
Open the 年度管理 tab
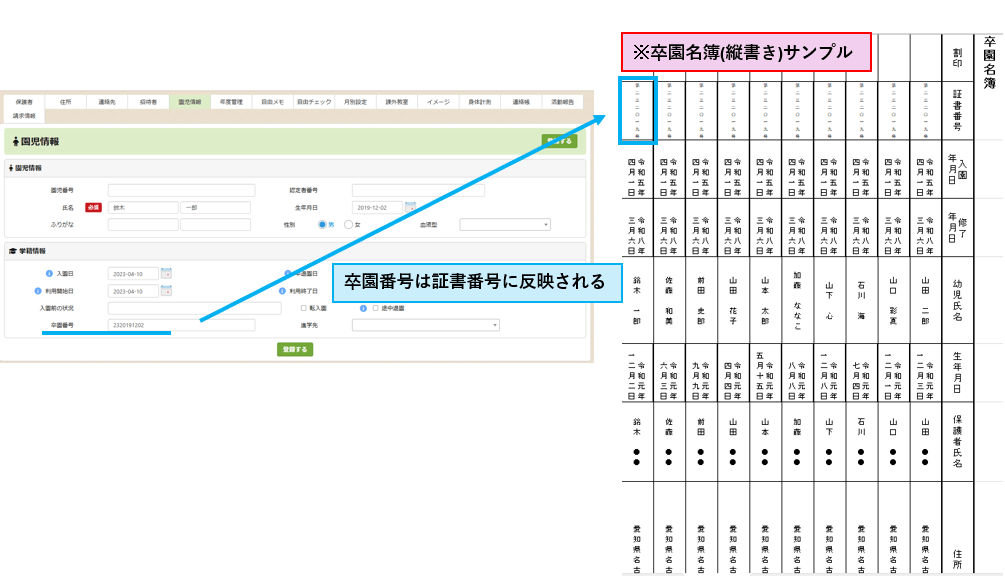click(230, 102)
